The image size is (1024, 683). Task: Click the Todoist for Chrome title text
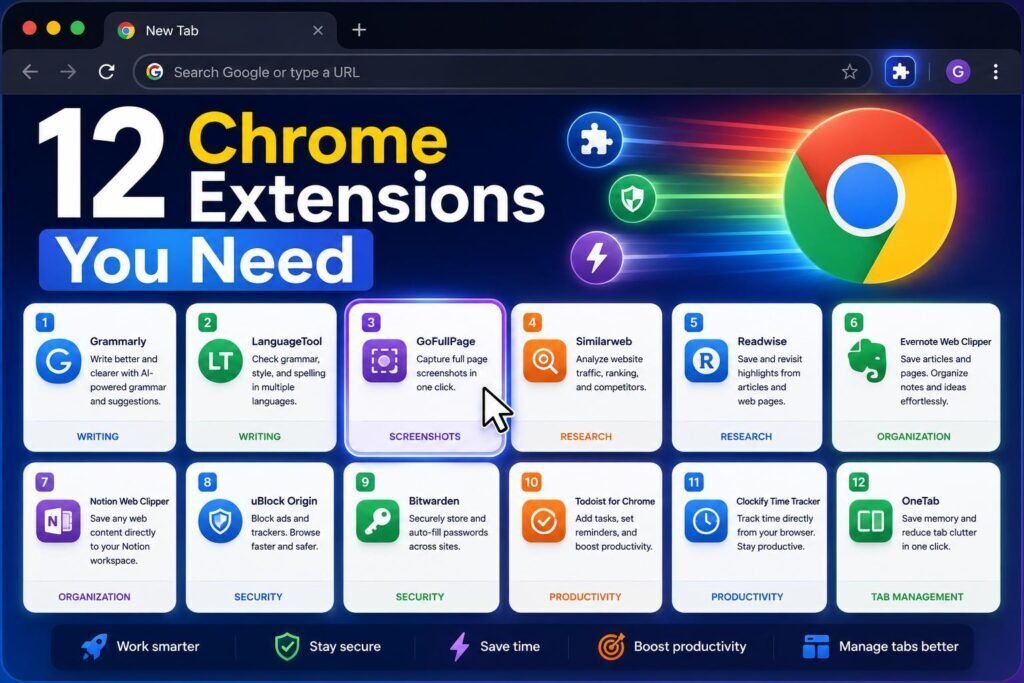coord(615,501)
